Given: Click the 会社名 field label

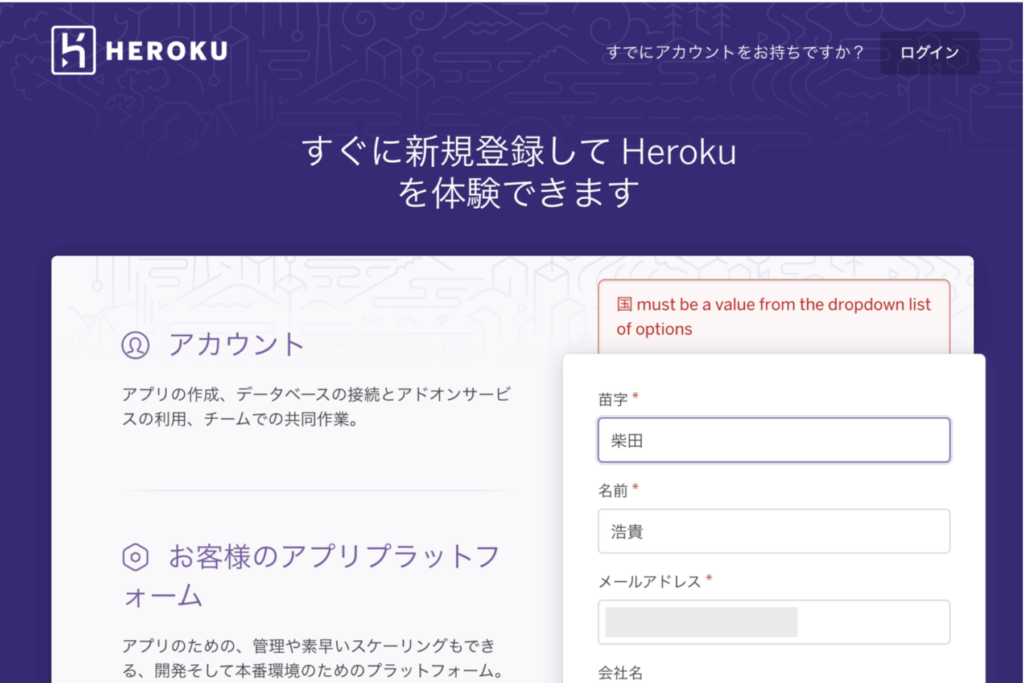Looking at the screenshot, I should click(620, 672).
